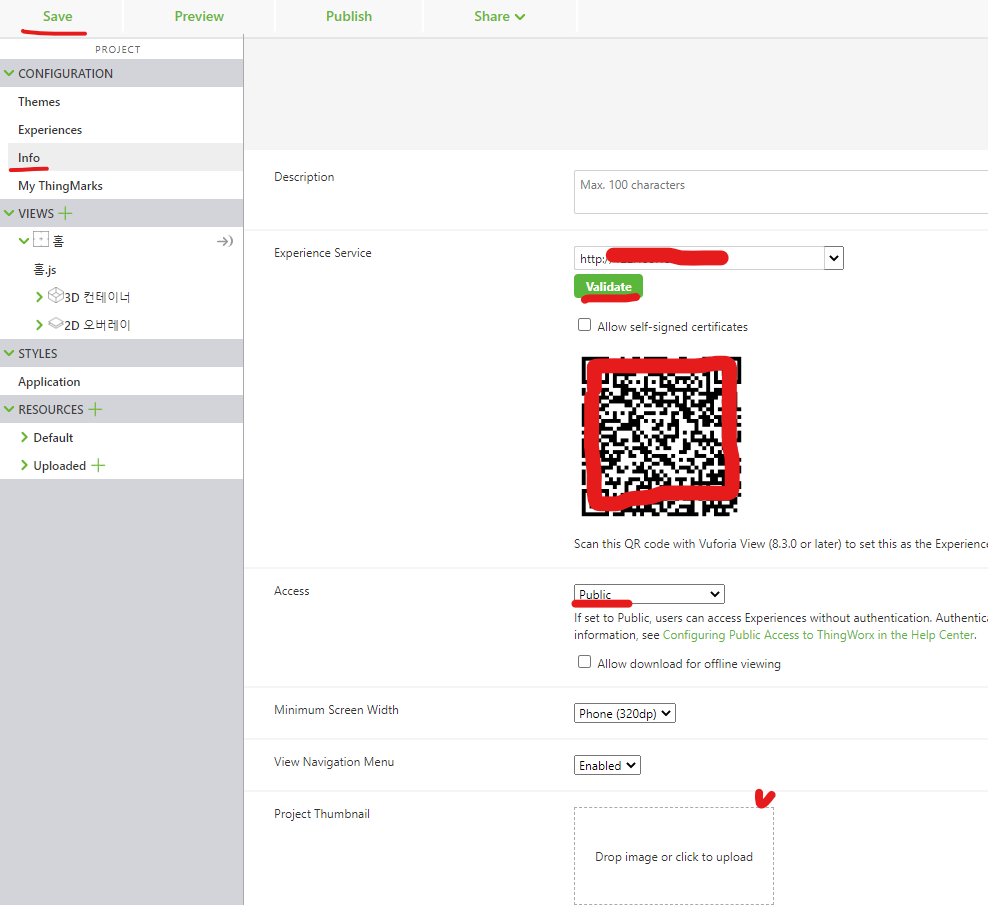Collapse the RESOURCES section
This screenshot has width=988, height=905.
point(9,409)
